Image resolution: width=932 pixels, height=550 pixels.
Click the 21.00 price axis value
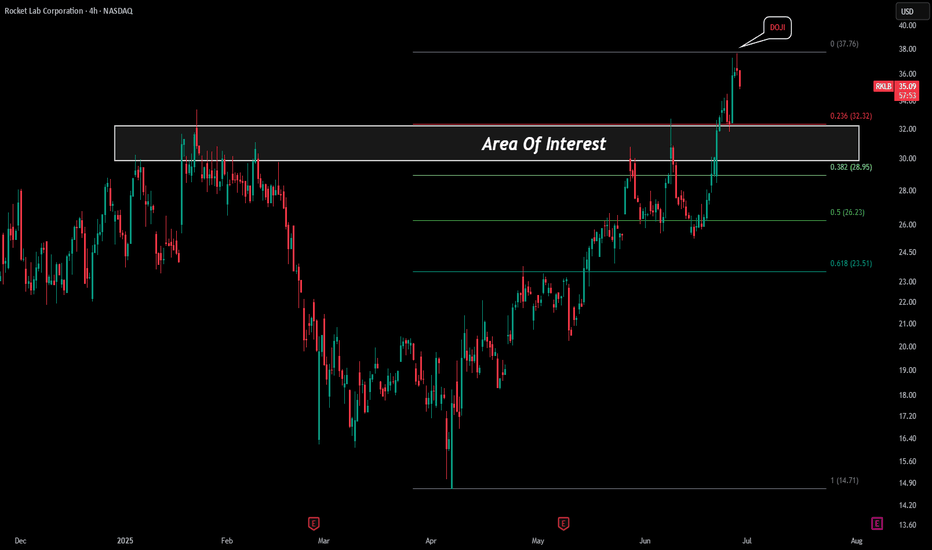click(x=907, y=324)
